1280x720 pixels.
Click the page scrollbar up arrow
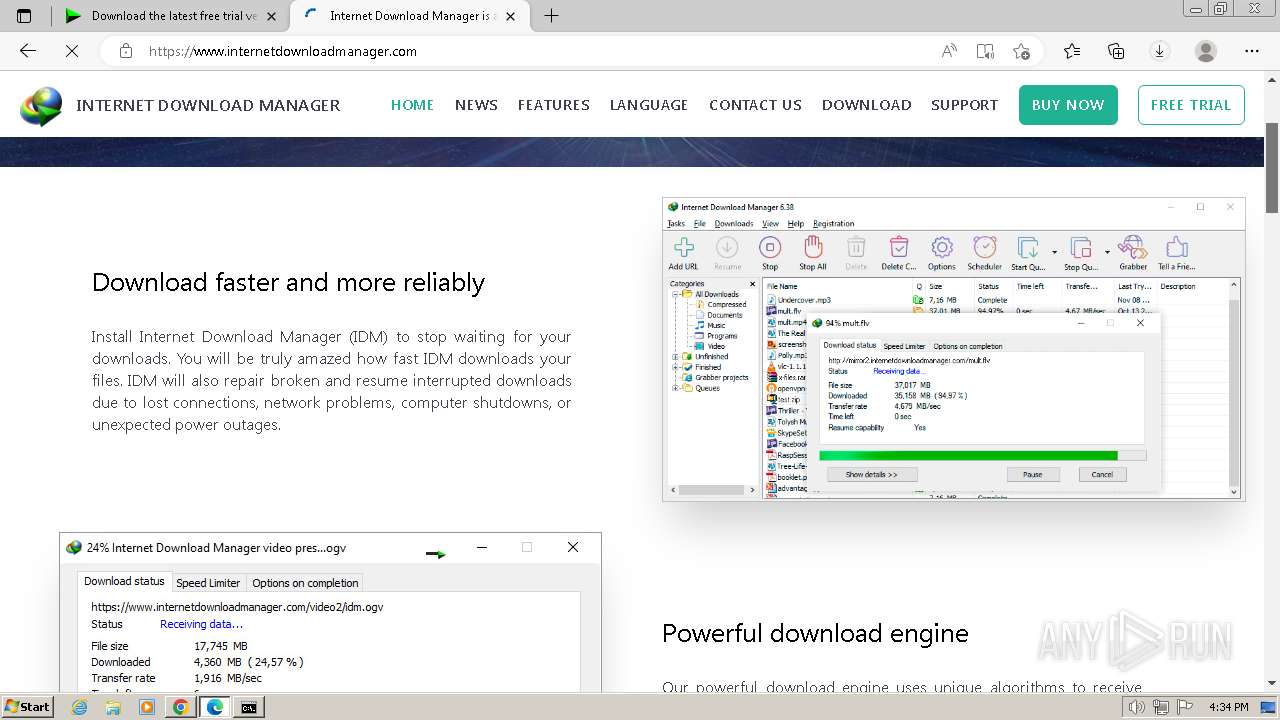[x=1272, y=79]
